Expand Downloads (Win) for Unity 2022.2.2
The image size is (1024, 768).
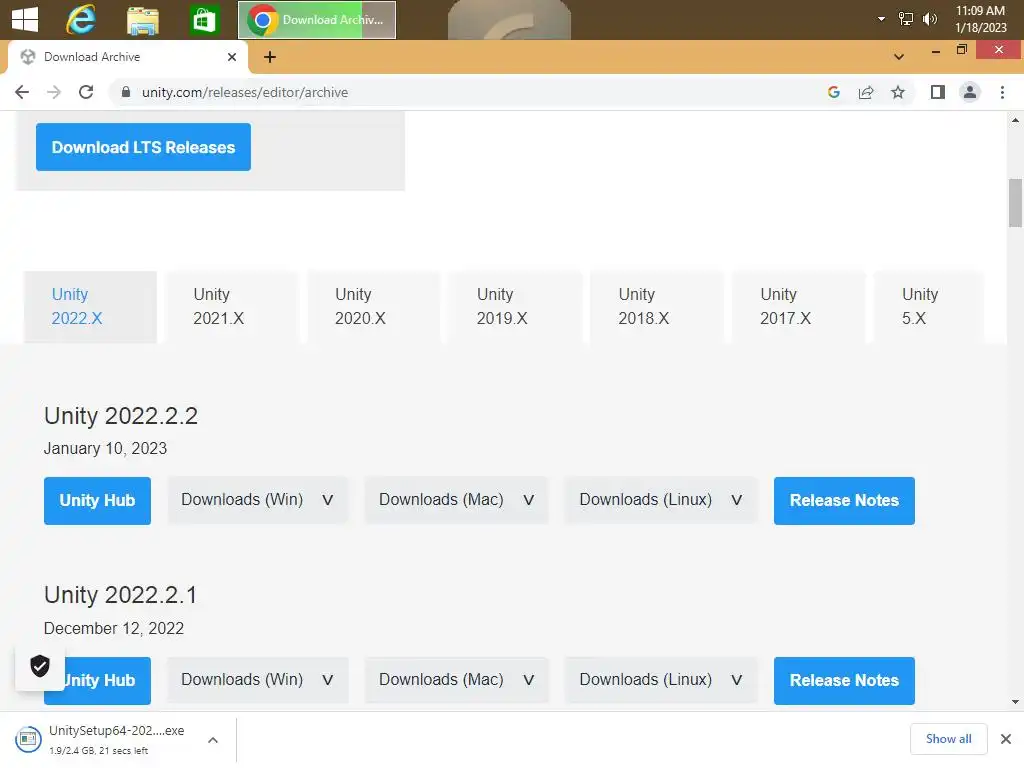click(x=257, y=500)
